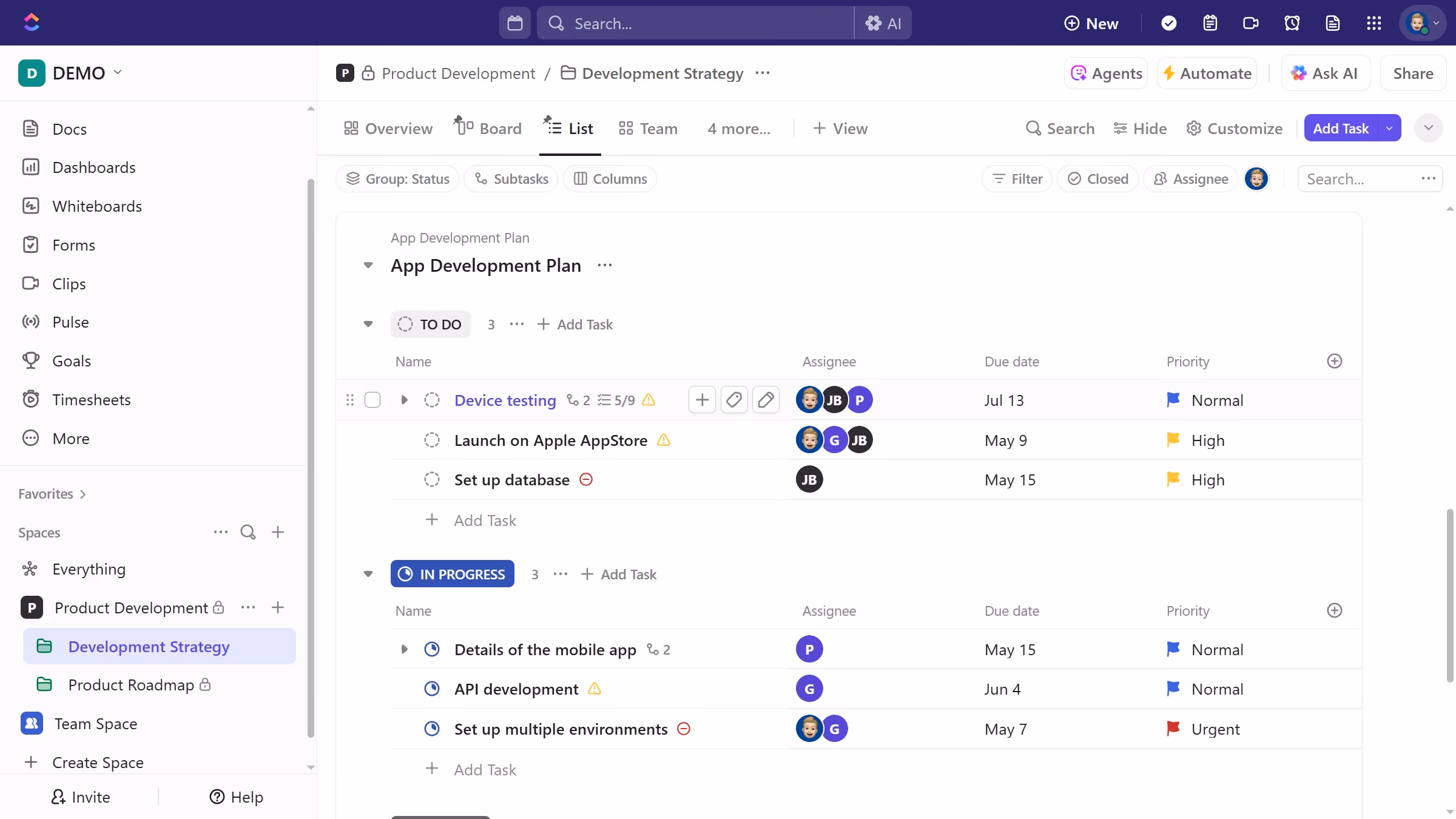Collapse the App Development Plan list

[x=368, y=265]
